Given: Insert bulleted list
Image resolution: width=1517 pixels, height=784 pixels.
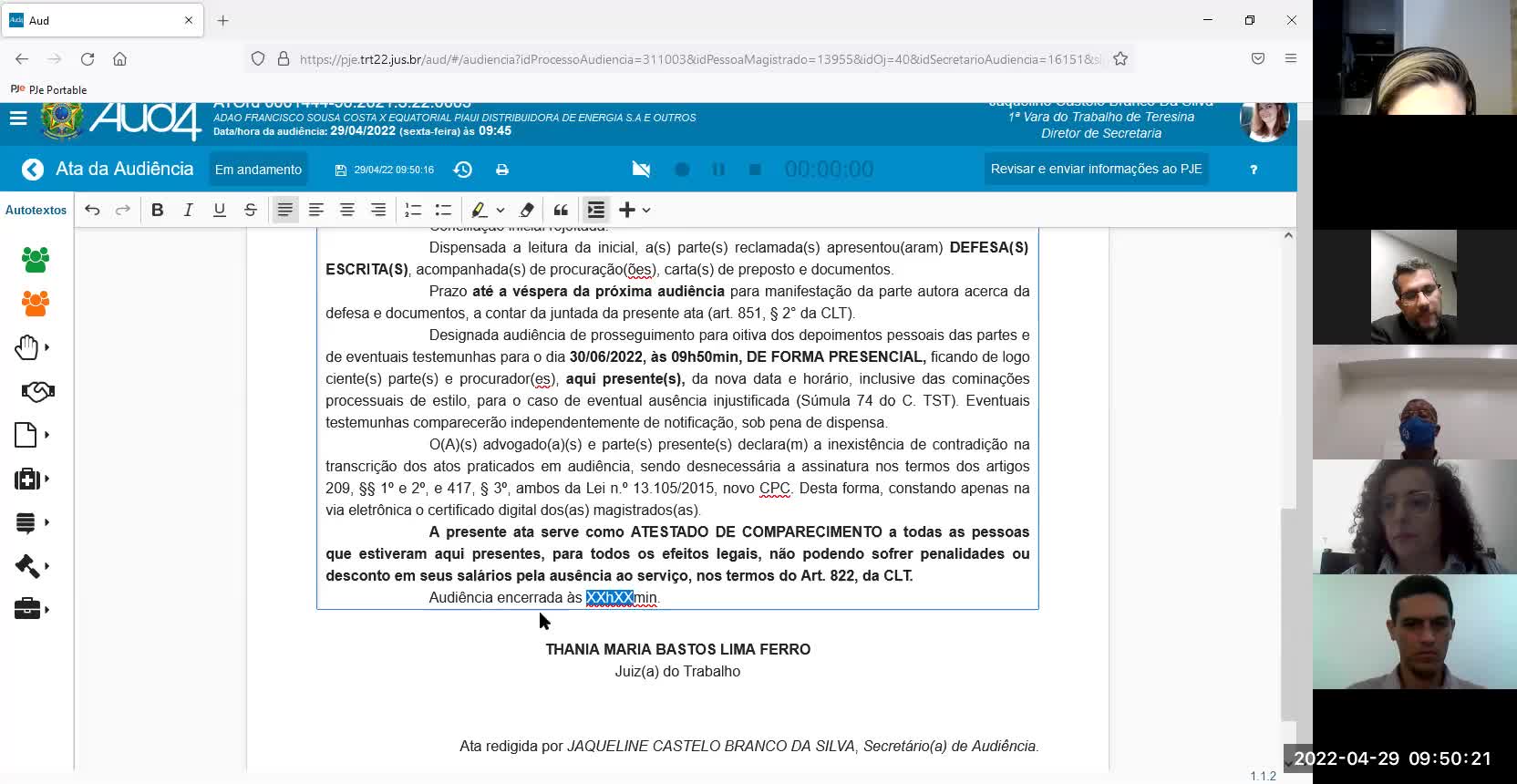Looking at the screenshot, I should (444, 210).
